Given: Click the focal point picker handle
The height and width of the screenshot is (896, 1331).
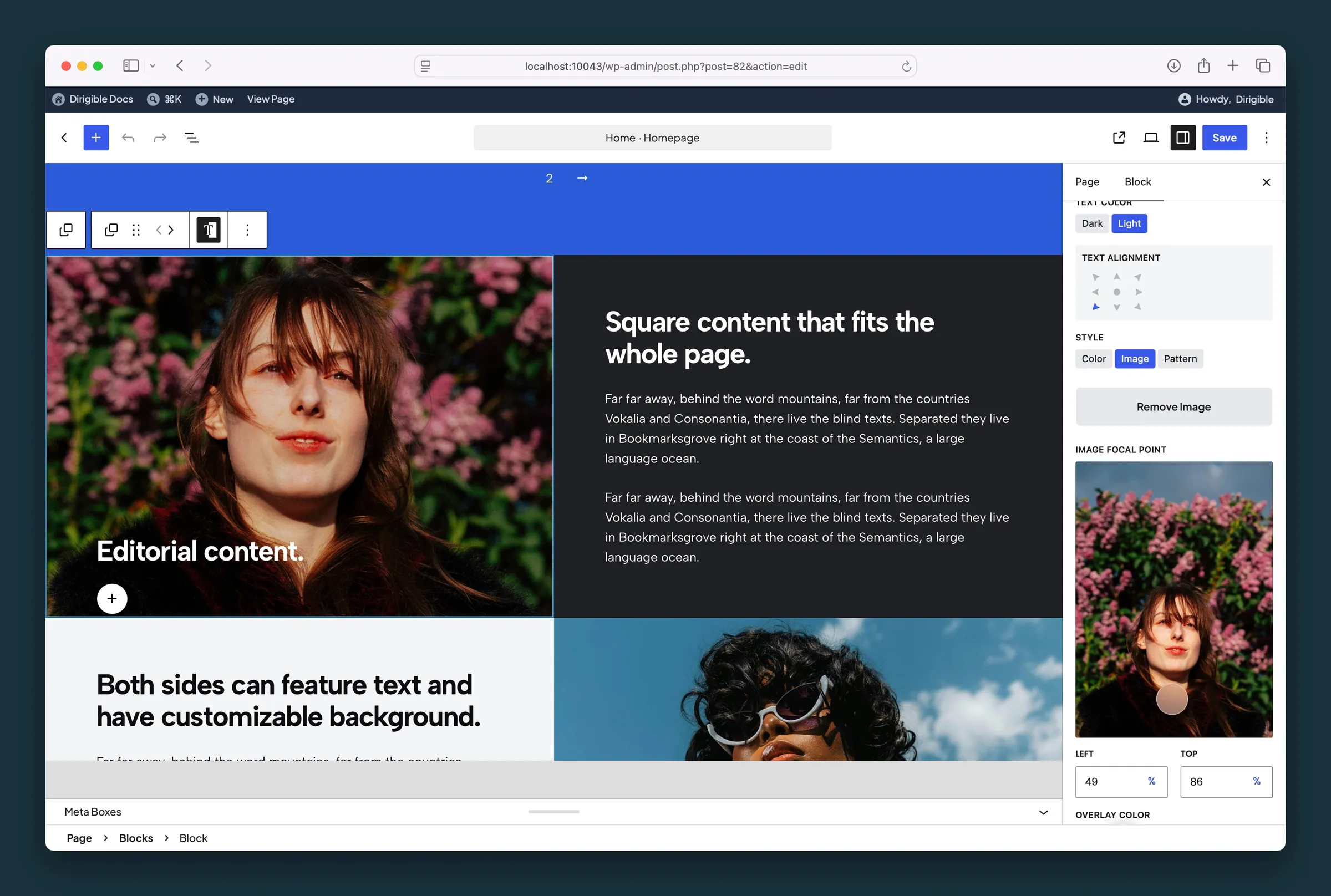Looking at the screenshot, I should click(x=1172, y=699).
